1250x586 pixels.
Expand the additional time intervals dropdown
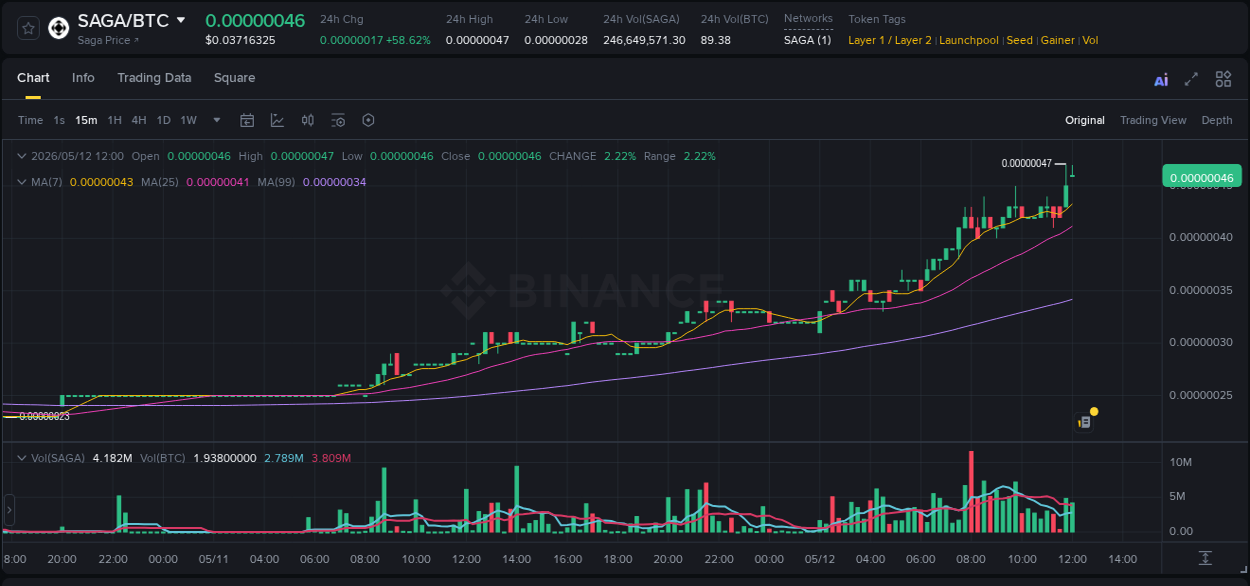[217, 120]
